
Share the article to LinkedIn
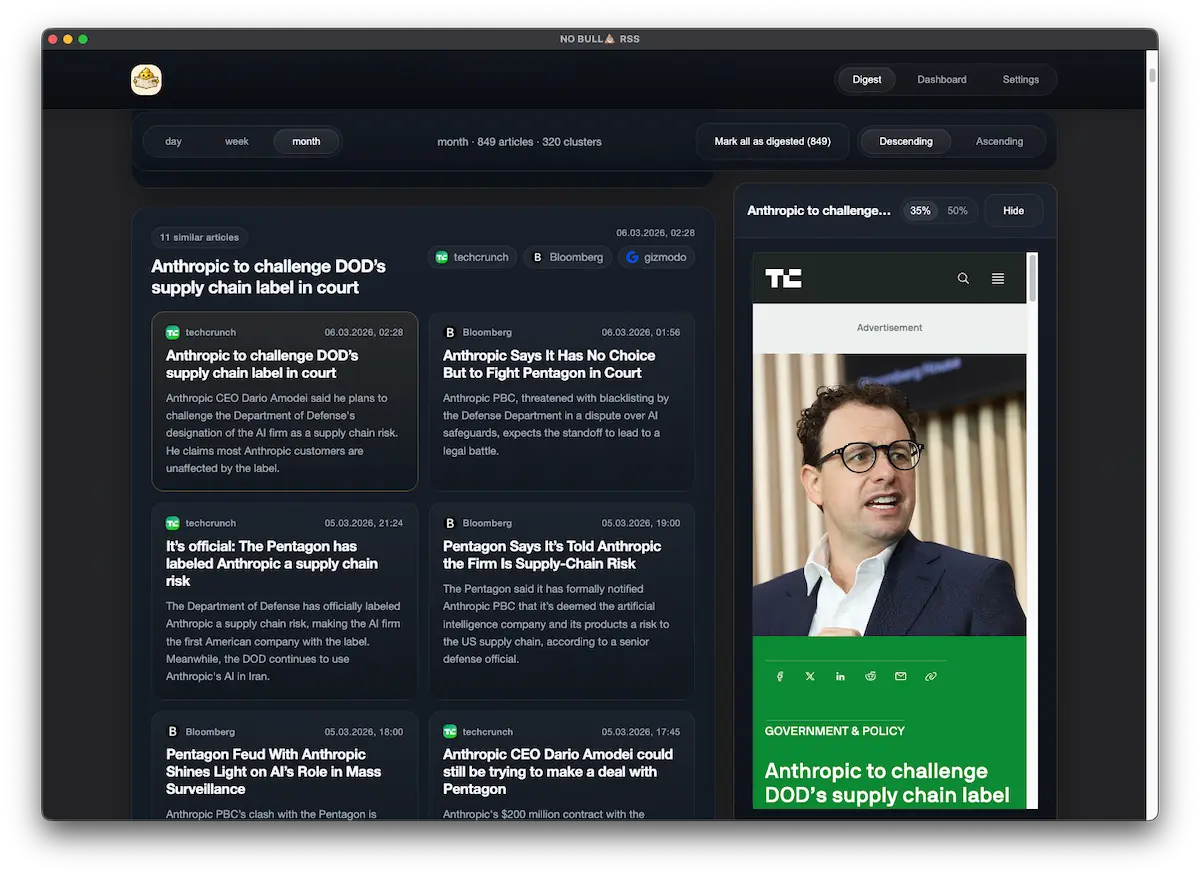[840, 676]
